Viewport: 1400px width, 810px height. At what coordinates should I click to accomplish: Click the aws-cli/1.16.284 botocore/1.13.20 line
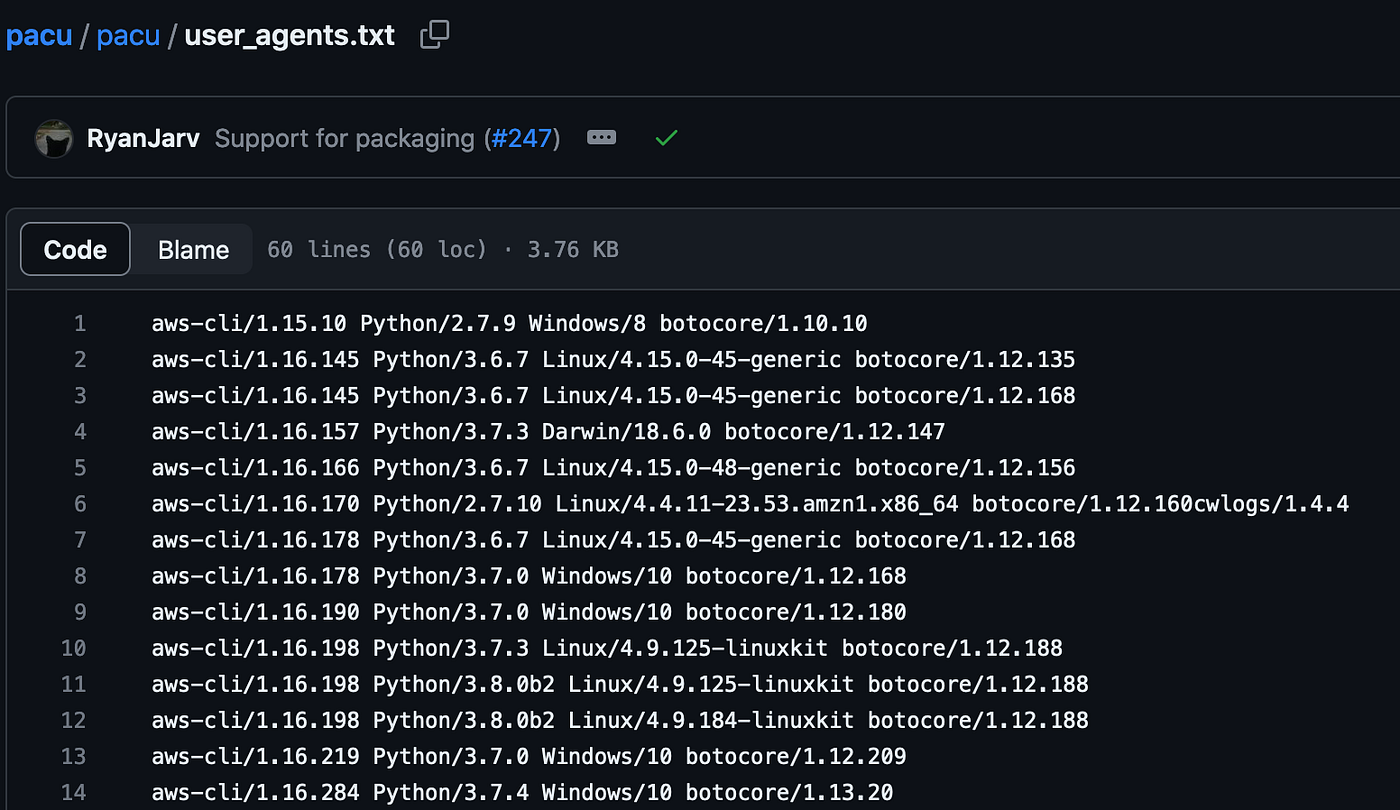522,792
